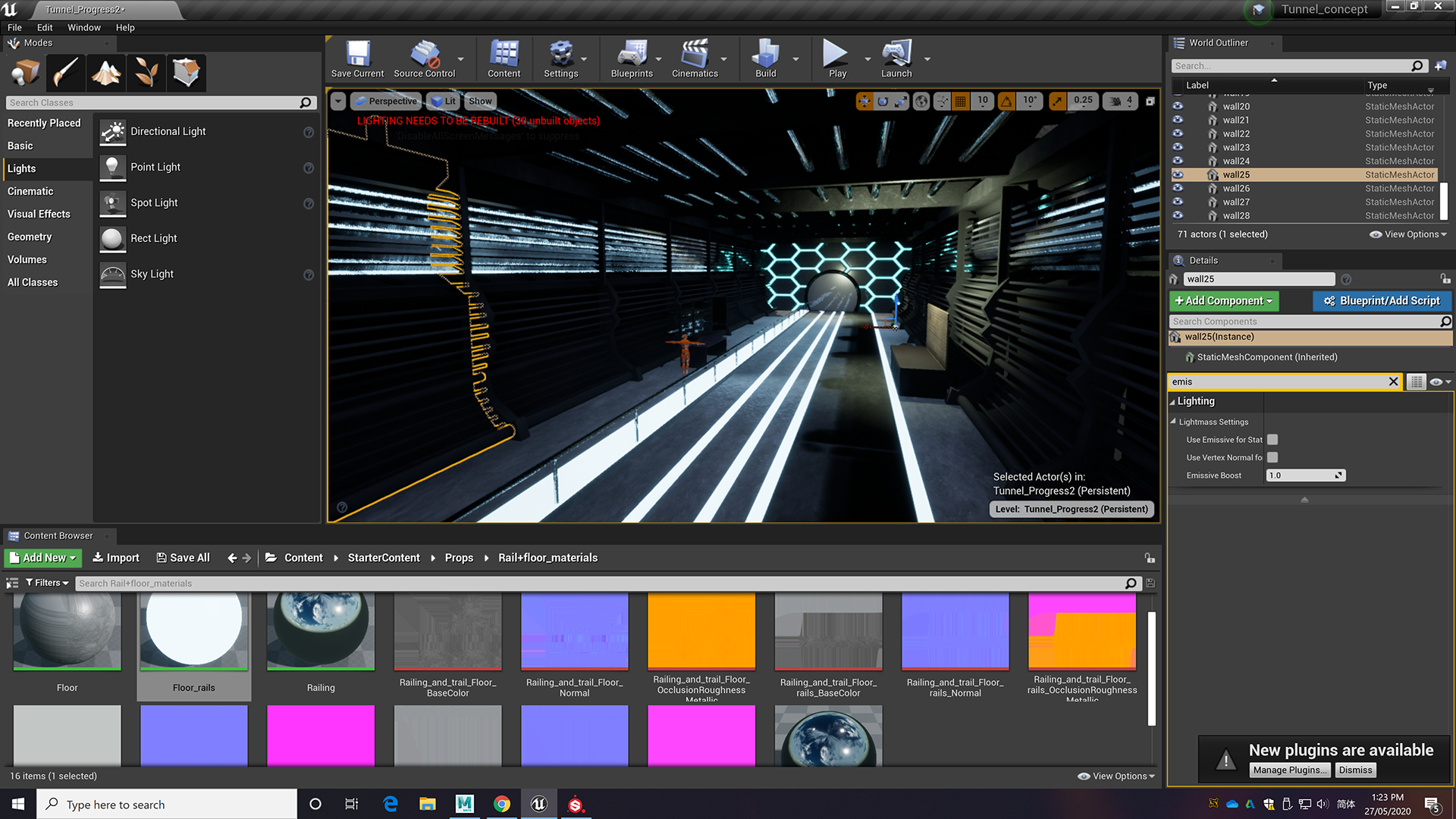Maximize or restore the viewport icon
The width and height of the screenshot is (1456, 819).
(x=1150, y=101)
